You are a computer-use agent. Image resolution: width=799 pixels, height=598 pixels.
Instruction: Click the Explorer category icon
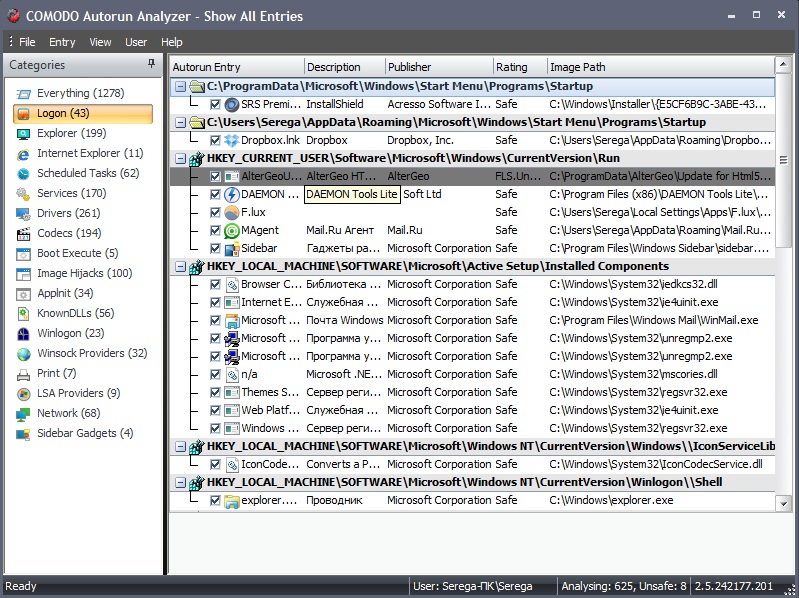coord(23,133)
